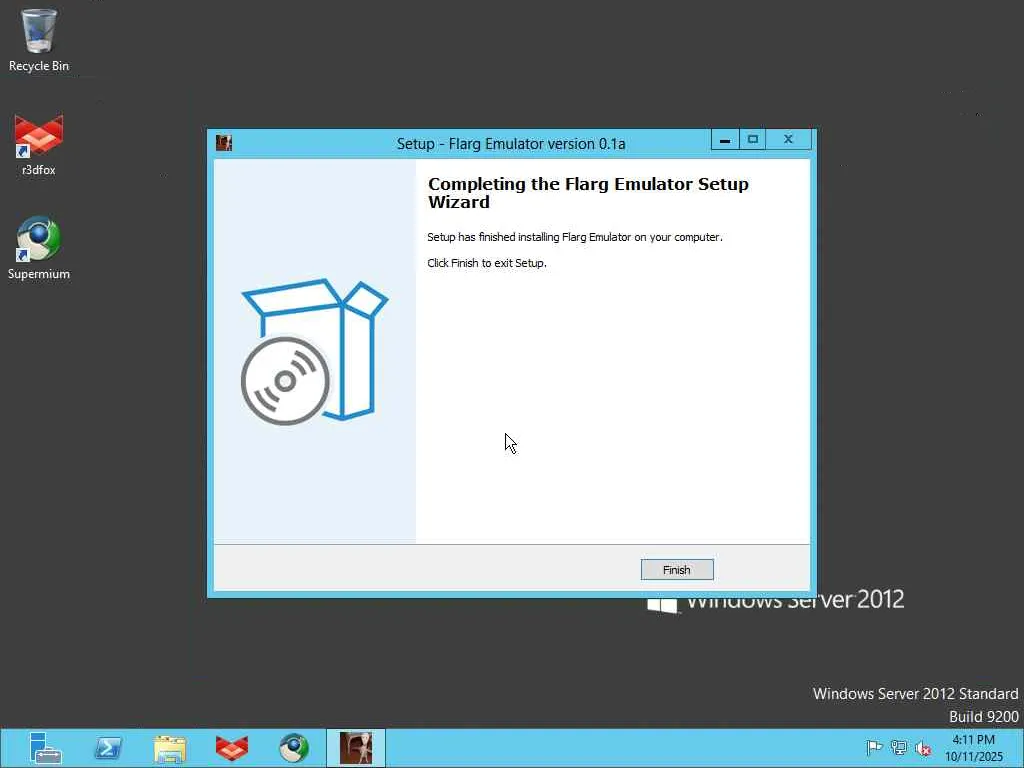
Task: Select the Supermium desktop shortcut
Action: click(x=39, y=248)
